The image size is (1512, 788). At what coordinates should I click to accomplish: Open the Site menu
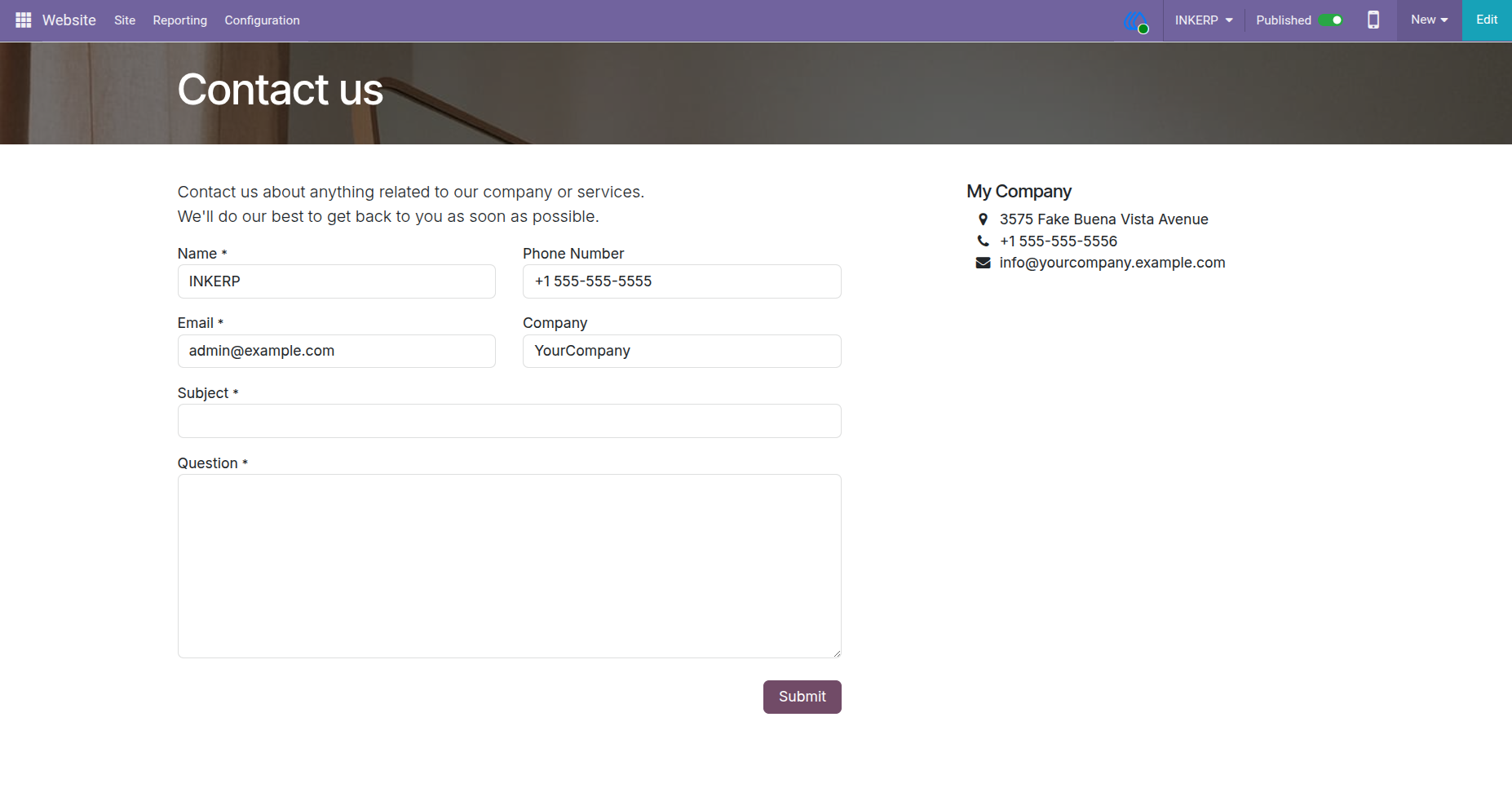125,20
